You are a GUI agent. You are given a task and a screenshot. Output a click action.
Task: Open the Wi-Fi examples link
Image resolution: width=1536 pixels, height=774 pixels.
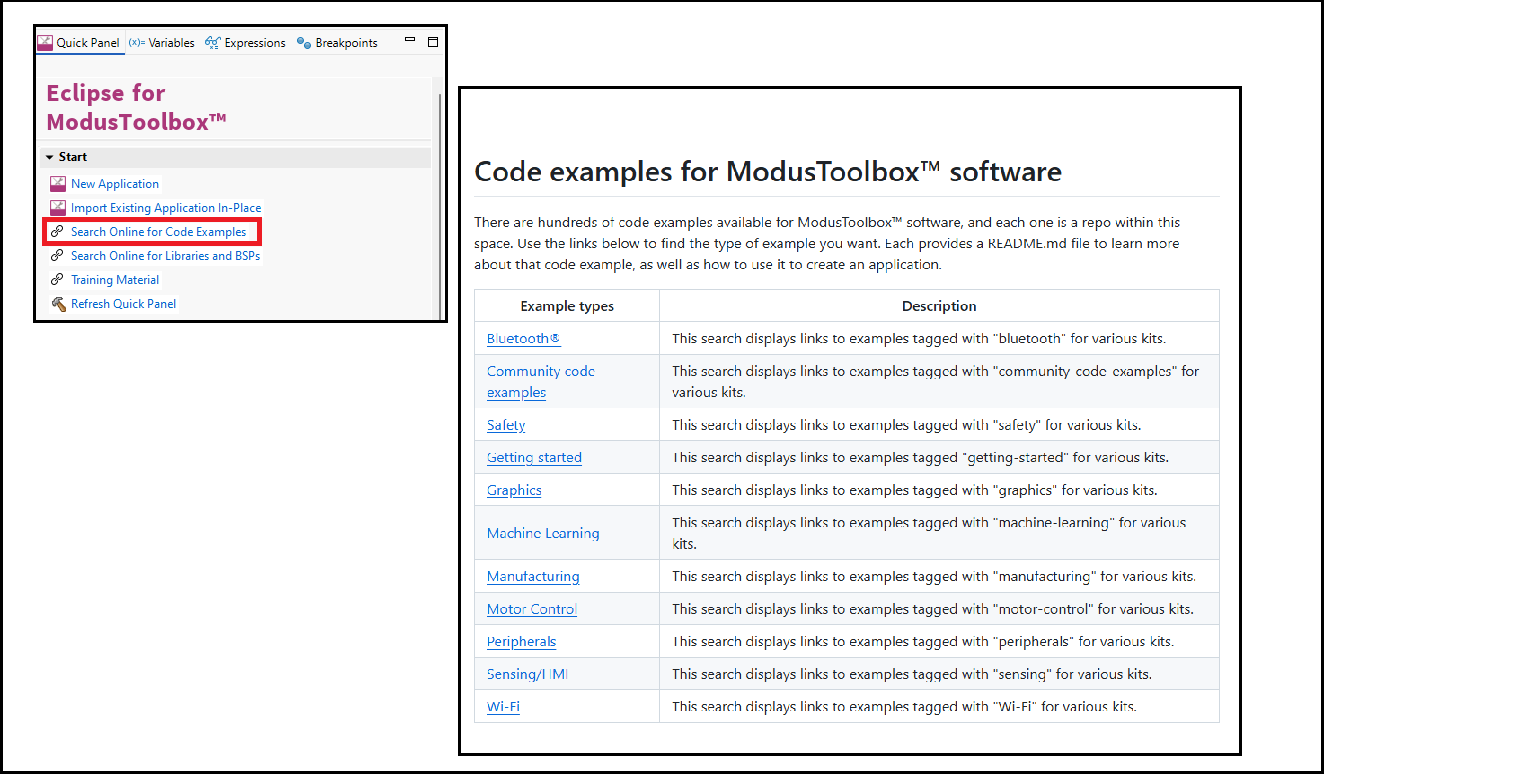coord(503,707)
